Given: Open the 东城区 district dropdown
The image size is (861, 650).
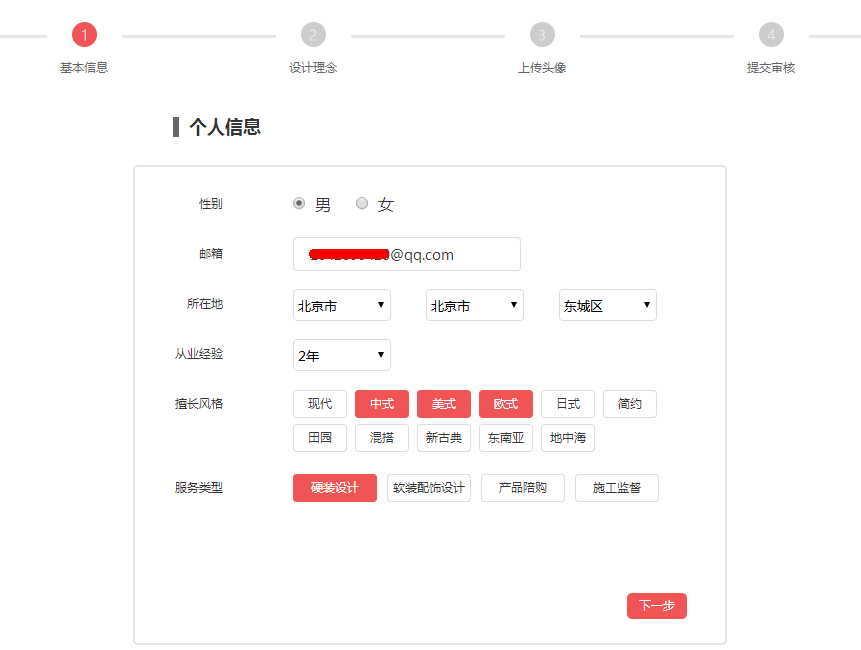Looking at the screenshot, I should click(607, 305).
